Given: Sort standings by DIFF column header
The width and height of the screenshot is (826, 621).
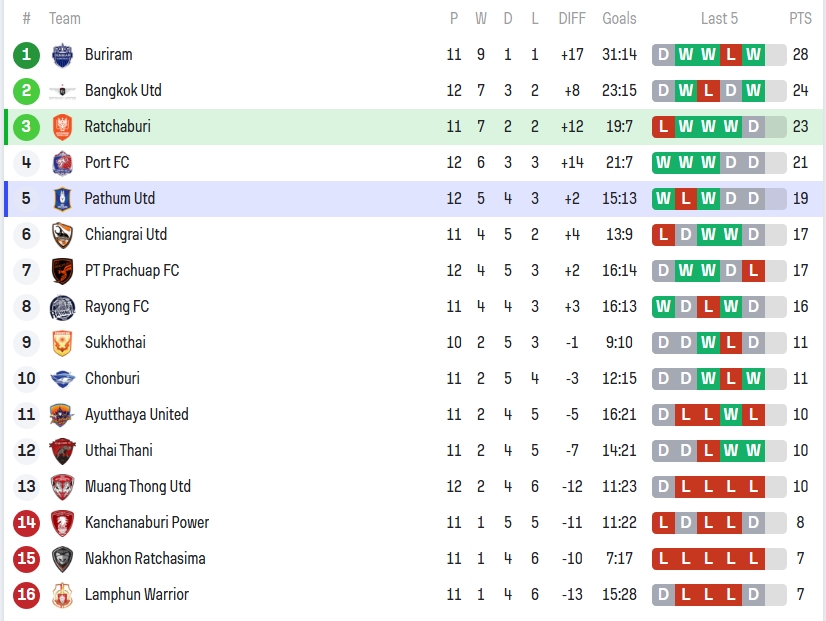Looking at the screenshot, I should [572, 18].
